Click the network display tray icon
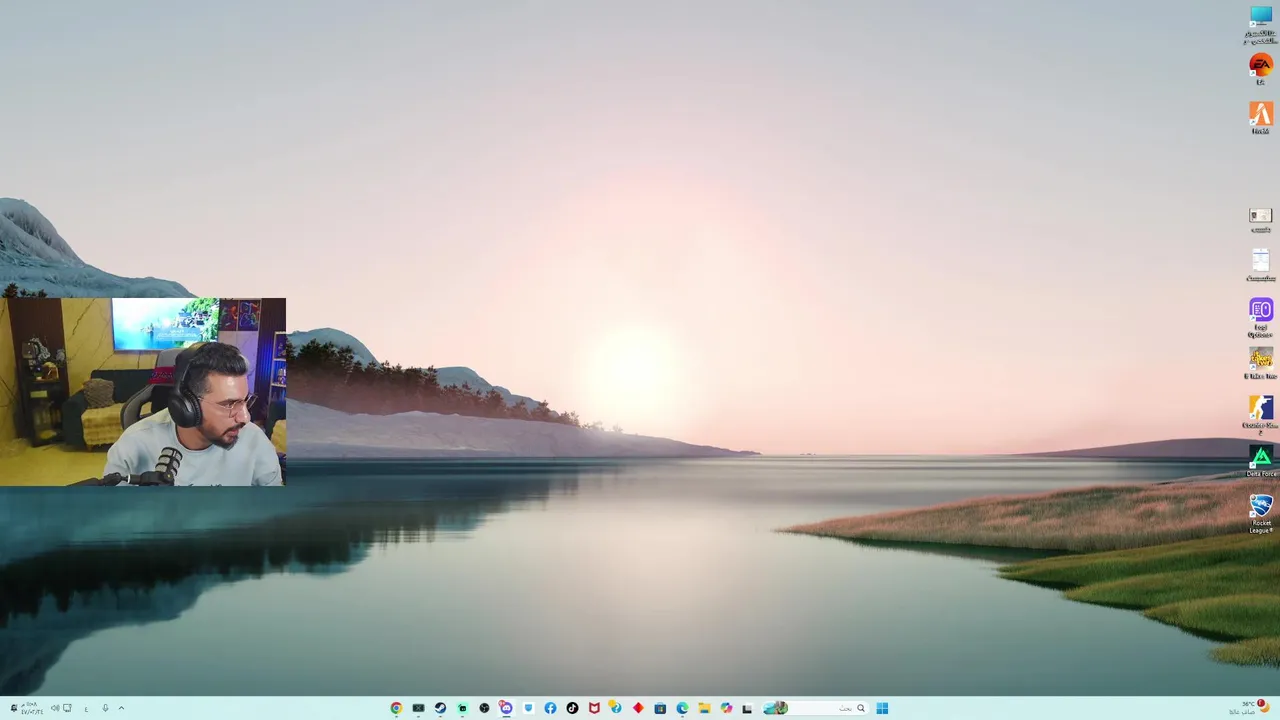Screen dimensions: 1280x720 coord(67,708)
